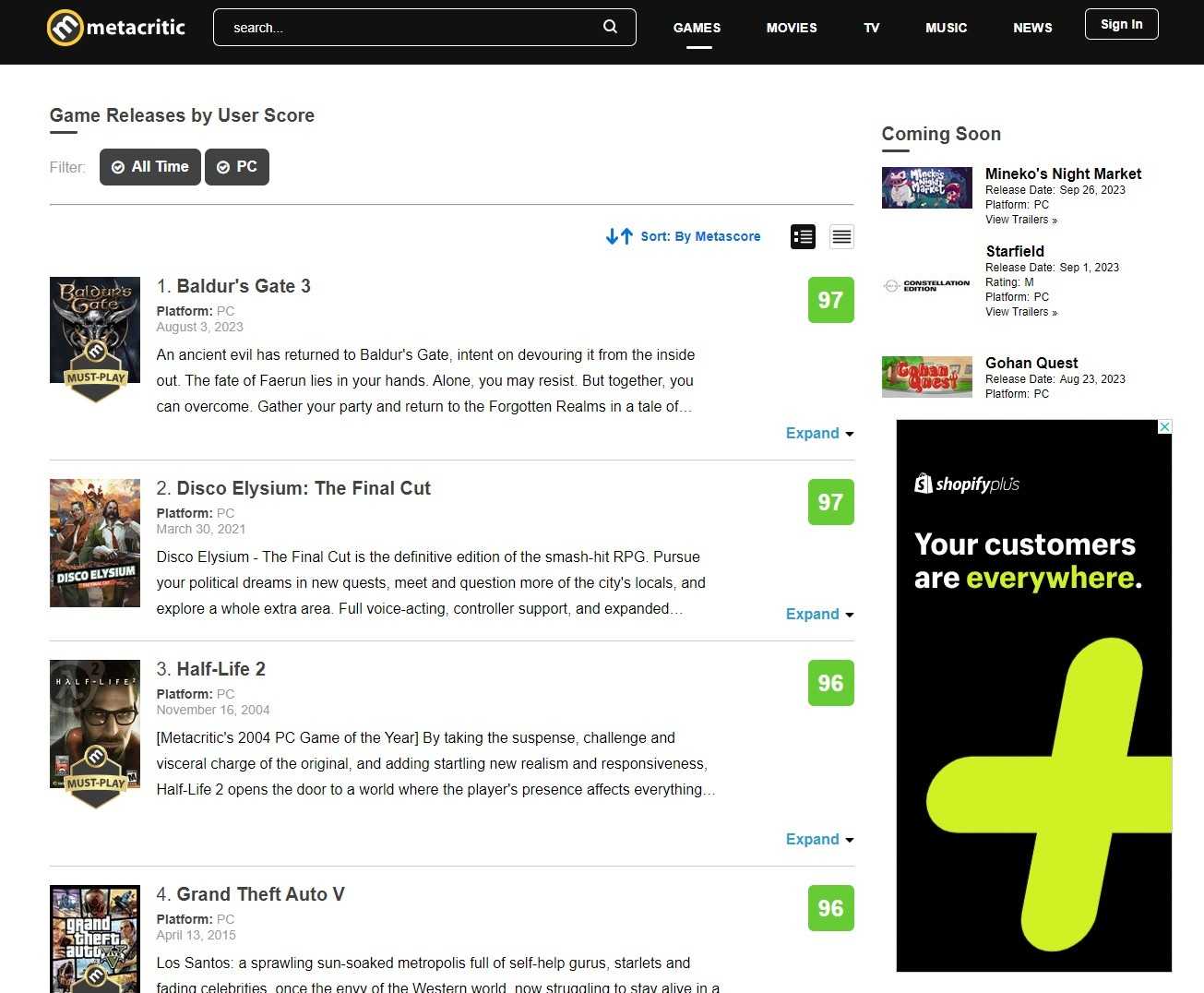Expand Baldur's Gate 3 description
This screenshot has height=993, width=1204.
(x=818, y=434)
